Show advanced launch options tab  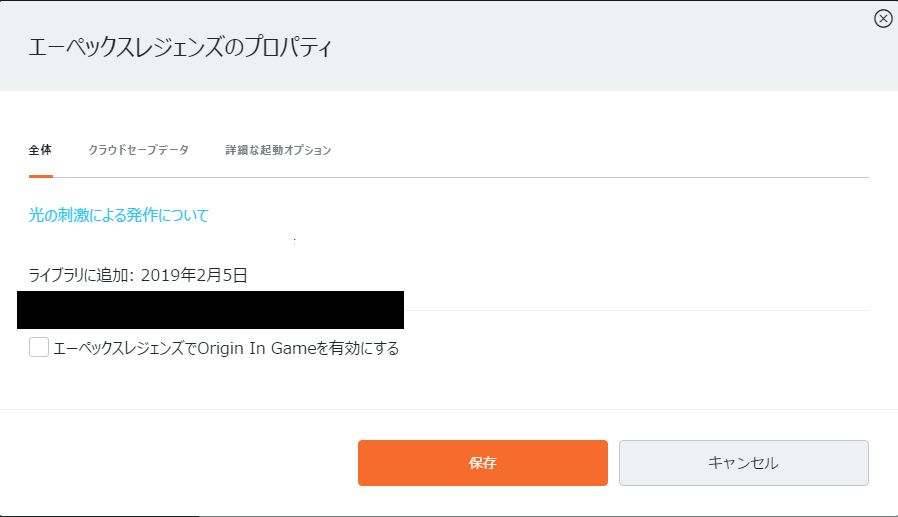click(x=278, y=150)
